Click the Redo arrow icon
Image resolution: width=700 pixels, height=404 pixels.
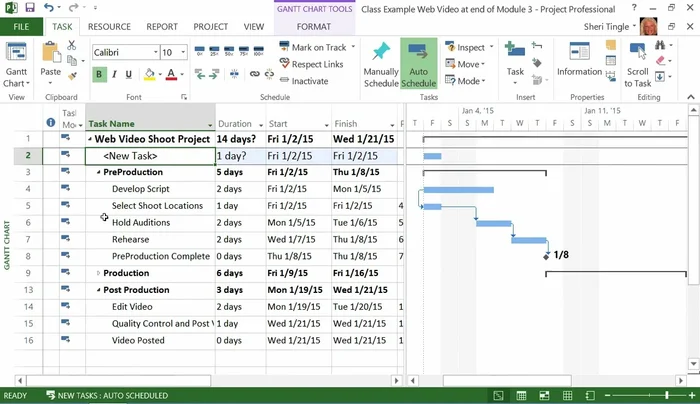(x=74, y=8)
